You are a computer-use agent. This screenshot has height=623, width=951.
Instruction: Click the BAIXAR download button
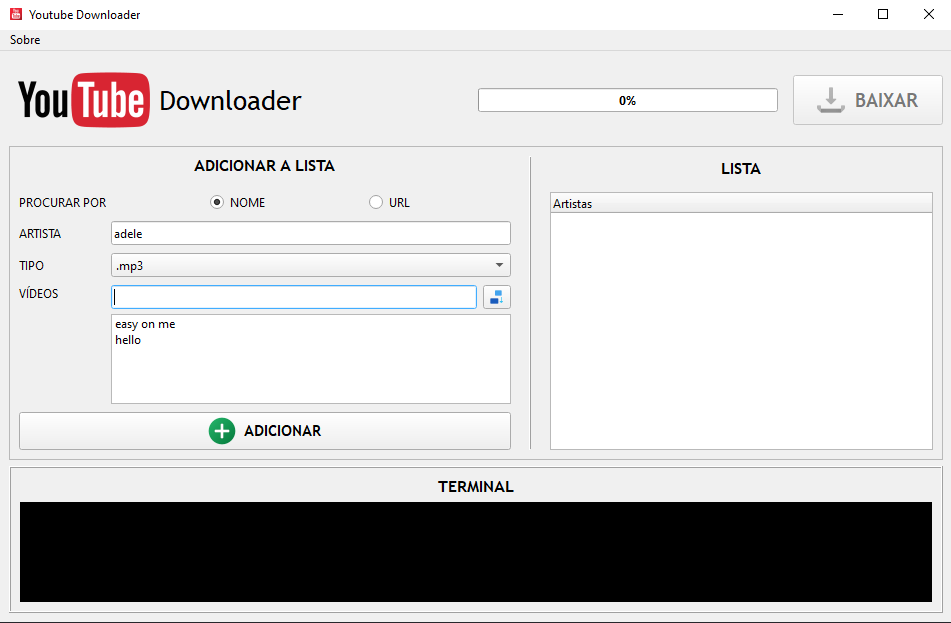[x=867, y=100]
